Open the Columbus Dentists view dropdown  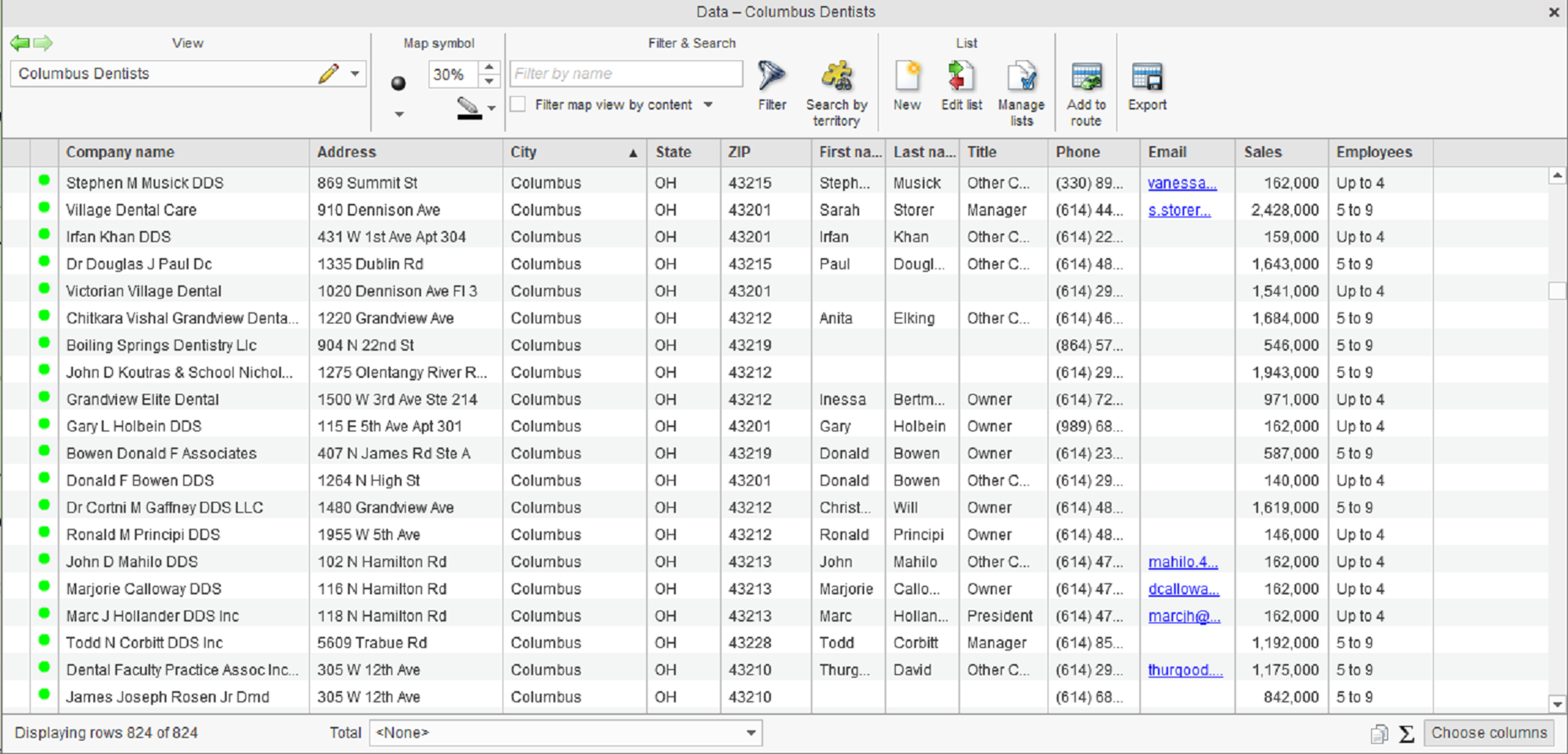355,74
